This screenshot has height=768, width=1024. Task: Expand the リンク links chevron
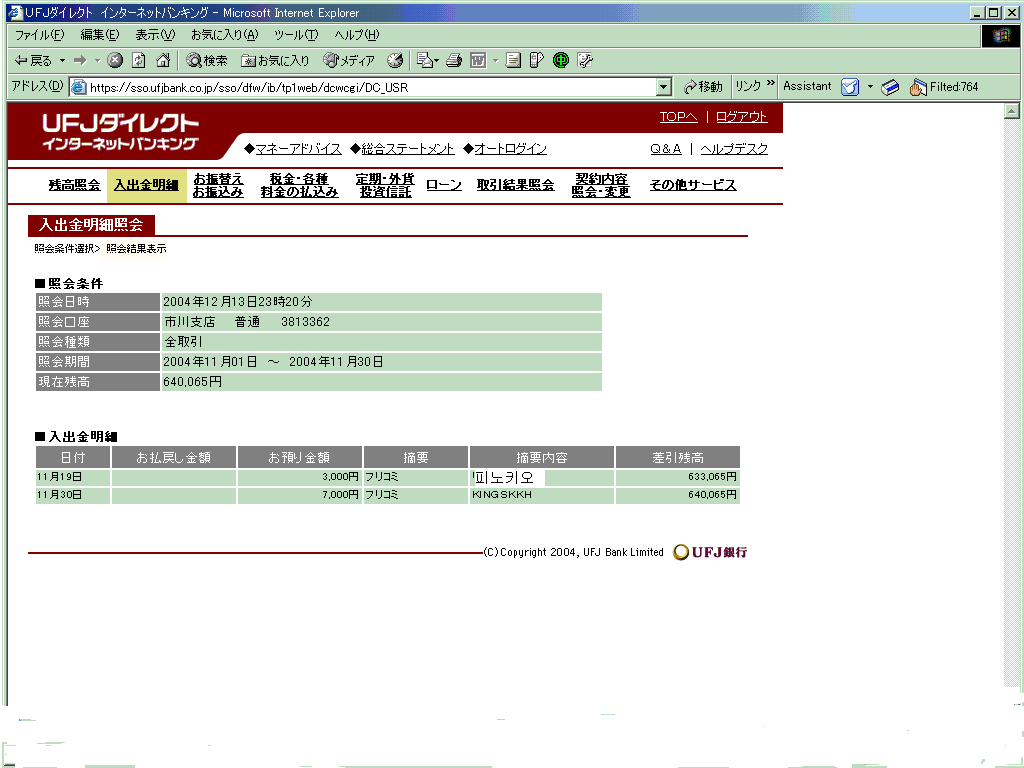click(770, 86)
